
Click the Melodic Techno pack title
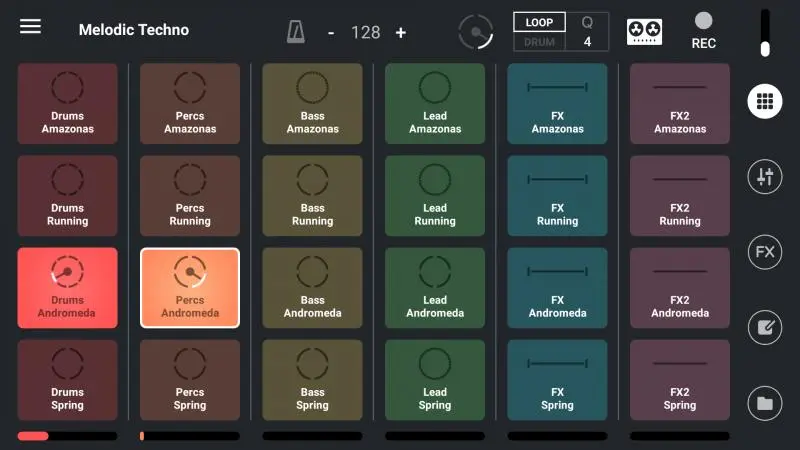(134, 30)
